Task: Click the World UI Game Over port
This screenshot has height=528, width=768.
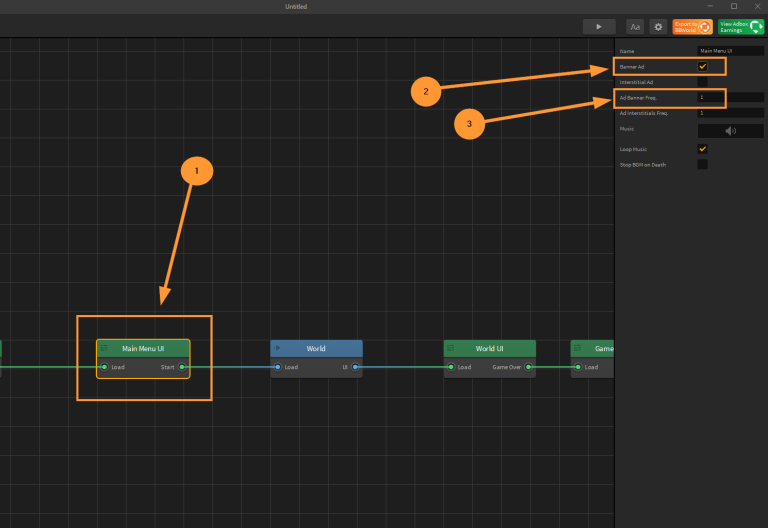Action: coord(528,367)
